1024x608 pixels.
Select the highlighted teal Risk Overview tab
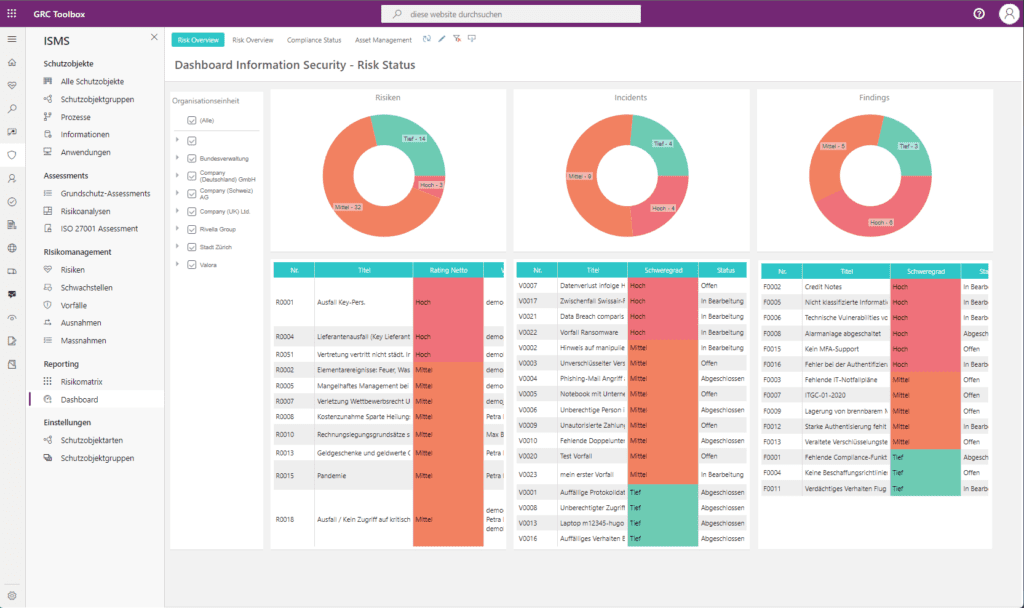[x=198, y=40]
